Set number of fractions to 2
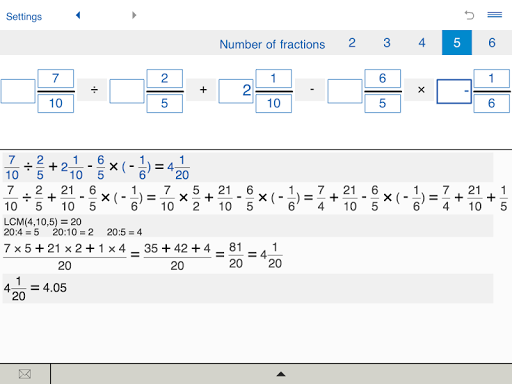Screen dimensions: 512x384 point(352,43)
